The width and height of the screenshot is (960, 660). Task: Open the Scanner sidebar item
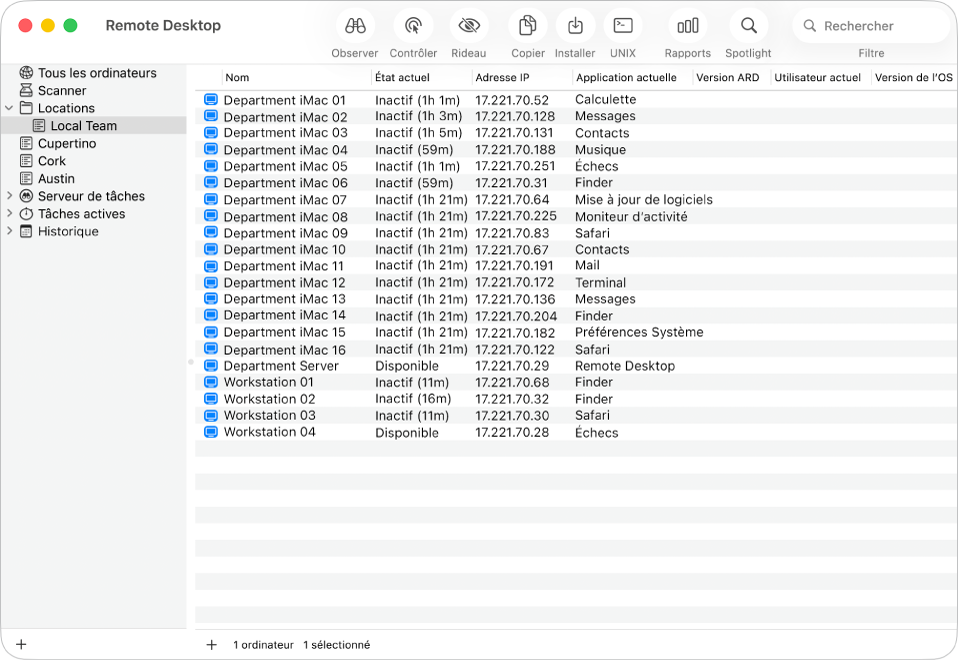click(62, 91)
